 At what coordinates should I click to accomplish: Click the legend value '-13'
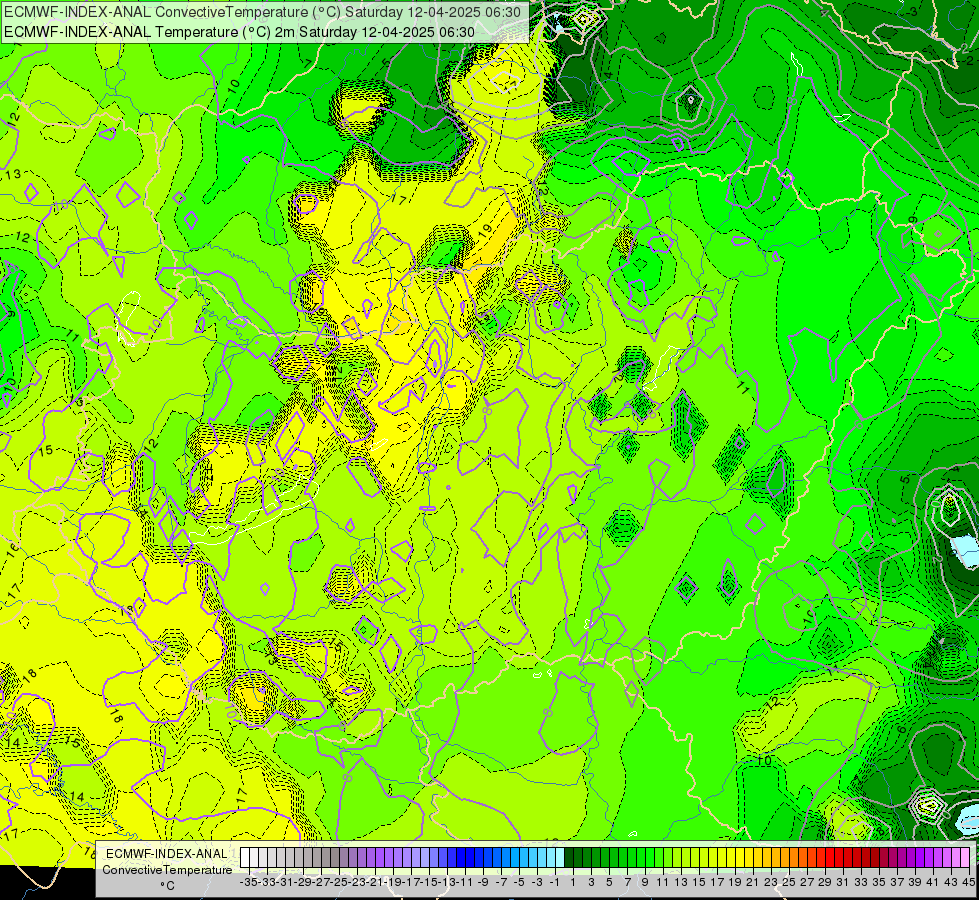(x=446, y=883)
